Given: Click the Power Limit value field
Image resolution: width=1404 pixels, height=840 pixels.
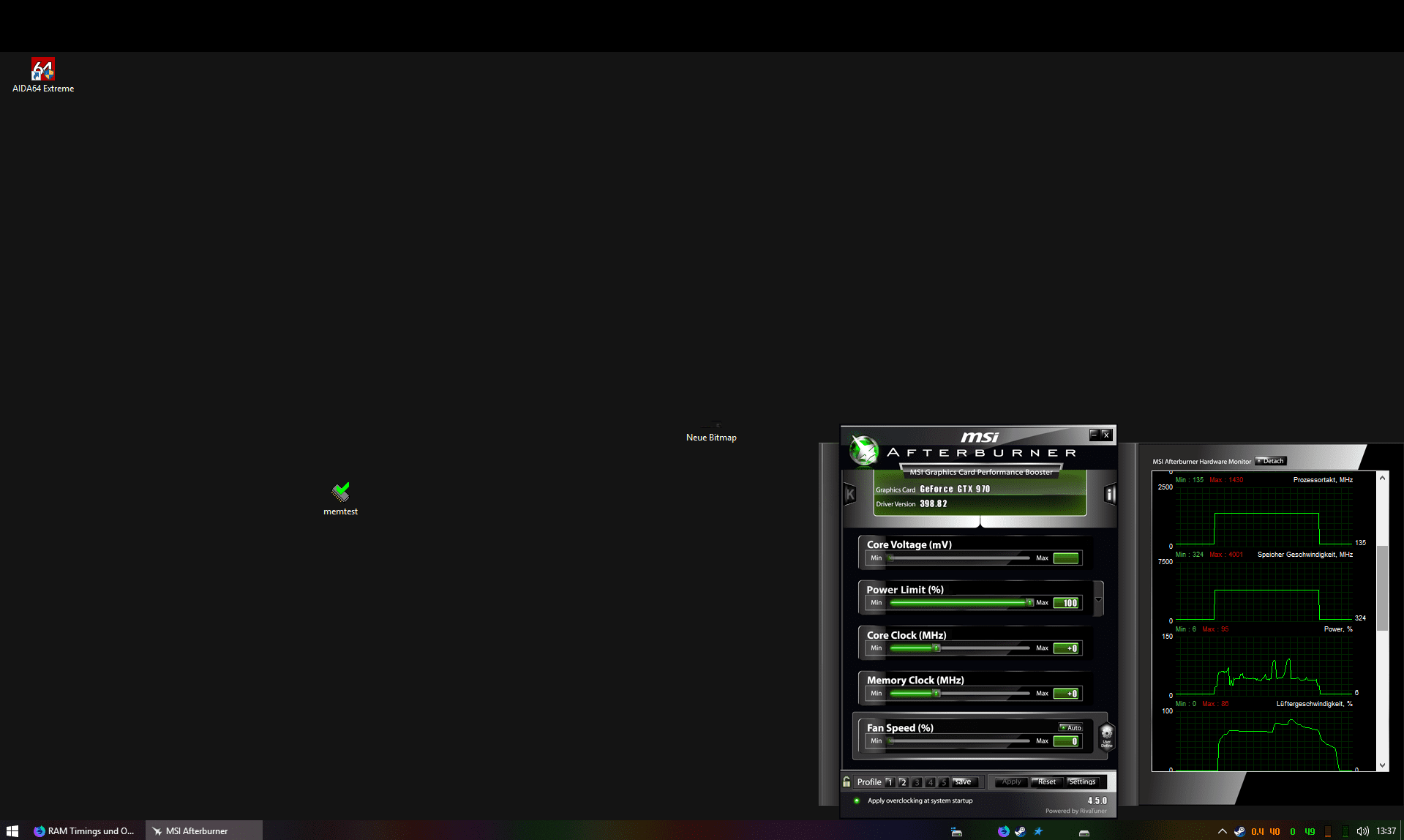Looking at the screenshot, I should (x=1066, y=603).
